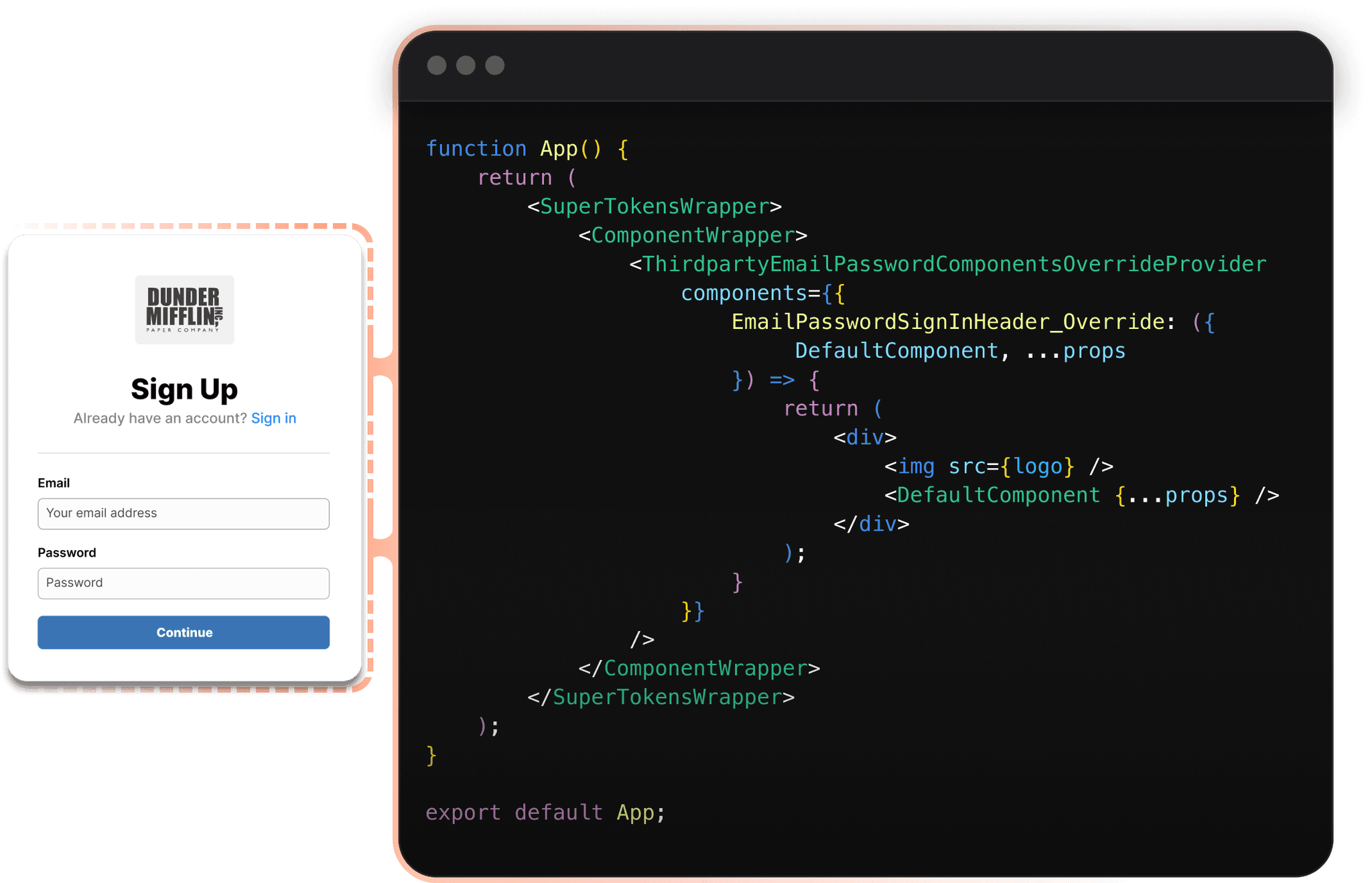This screenshot has width=1372, height=883.
Task: Click the ComponentWrapper closing tag
Action: [699, 668]
